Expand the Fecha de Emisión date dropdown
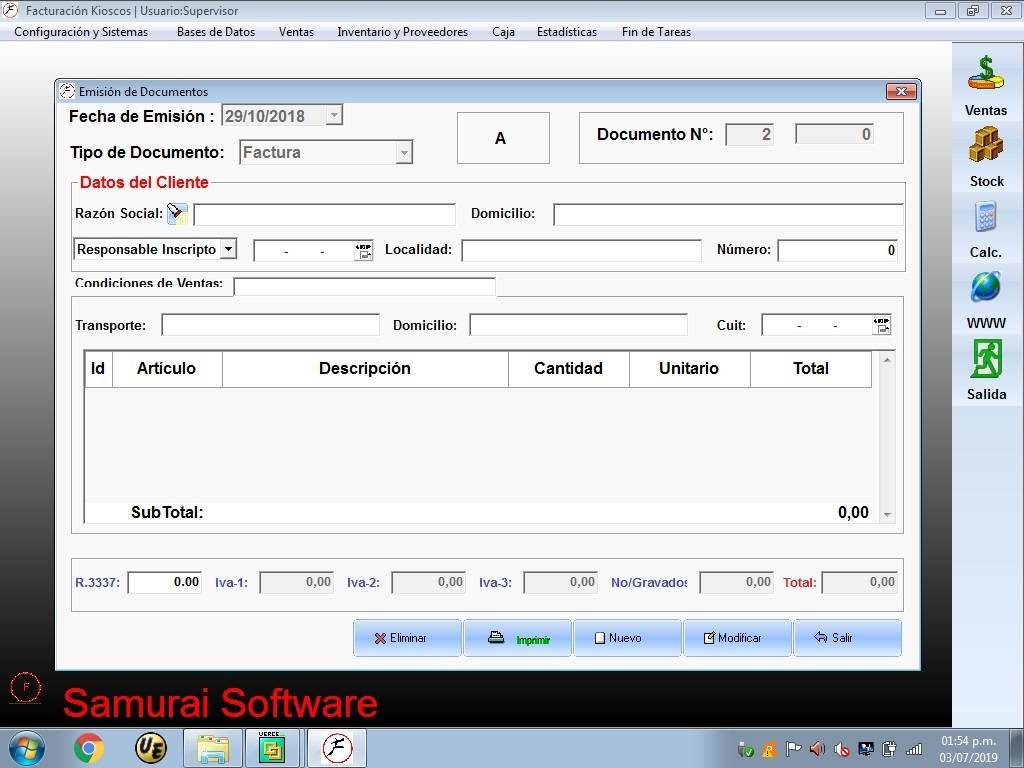The height and width of the screenshot is (768, 1024). click(x=334, y=116)
